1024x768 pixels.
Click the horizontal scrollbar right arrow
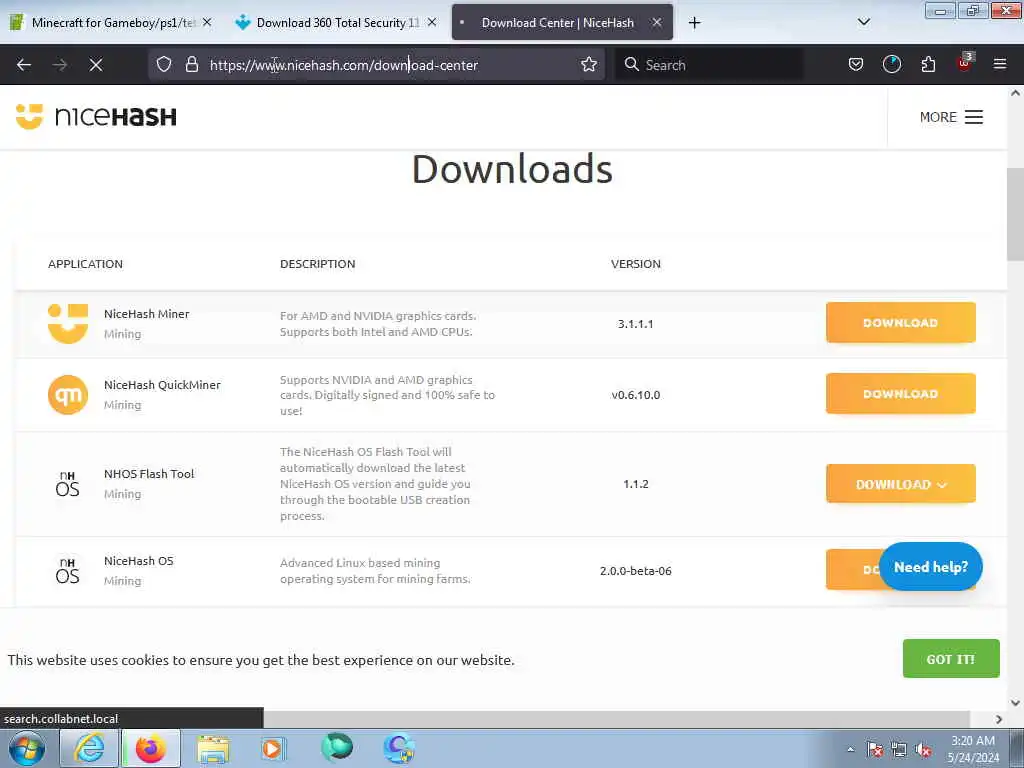pos(999,719)
